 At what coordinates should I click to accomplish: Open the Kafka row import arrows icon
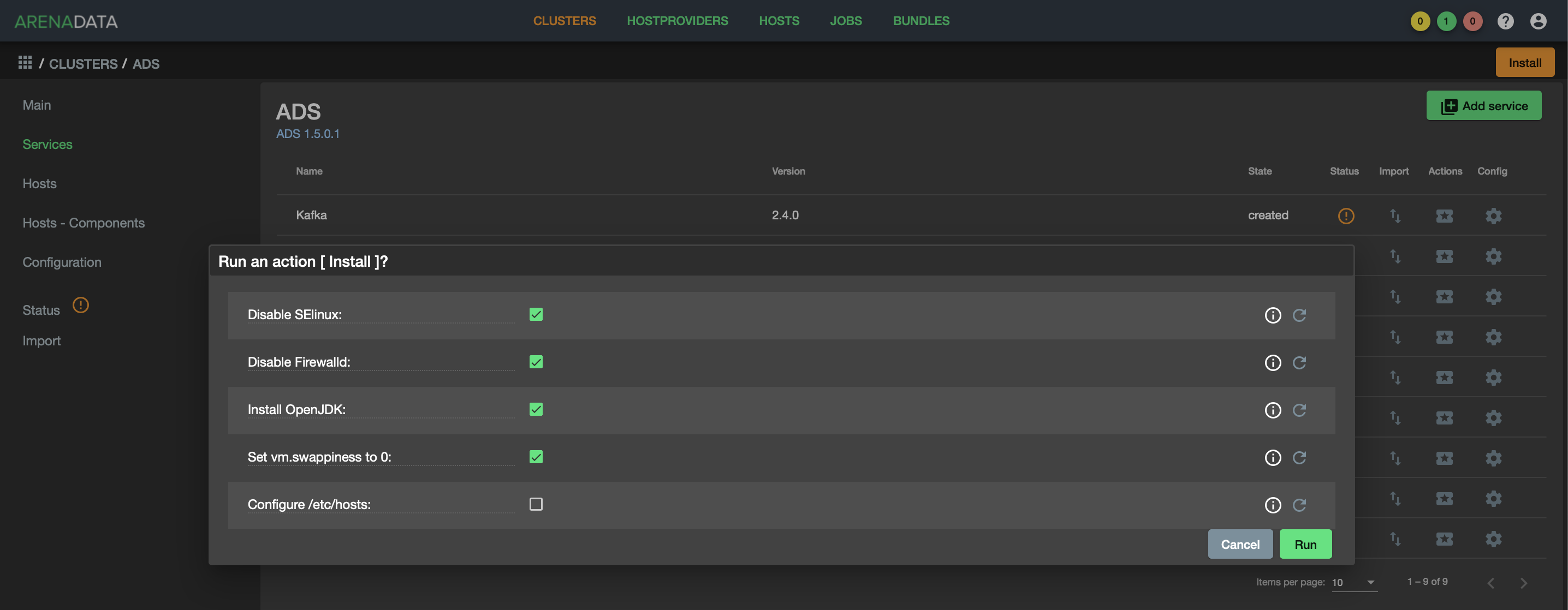click(1395, 216)
